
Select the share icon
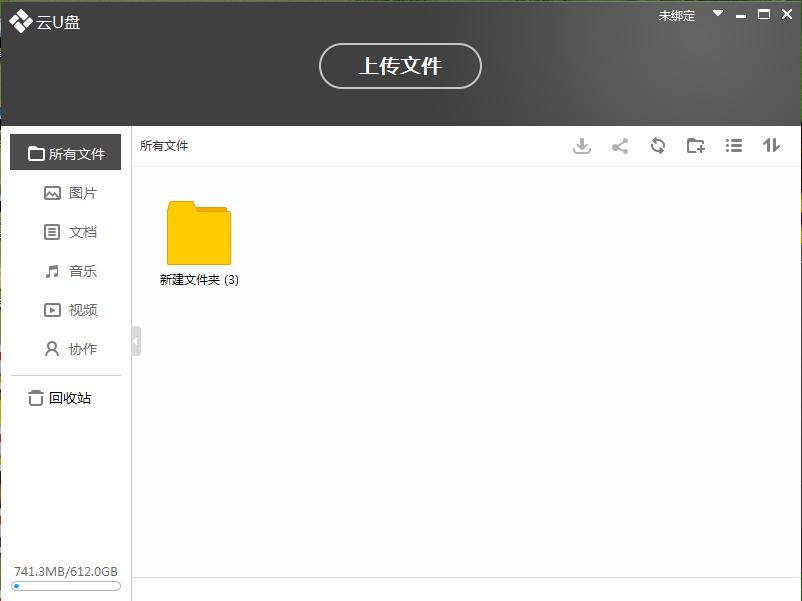pos(620,145)
